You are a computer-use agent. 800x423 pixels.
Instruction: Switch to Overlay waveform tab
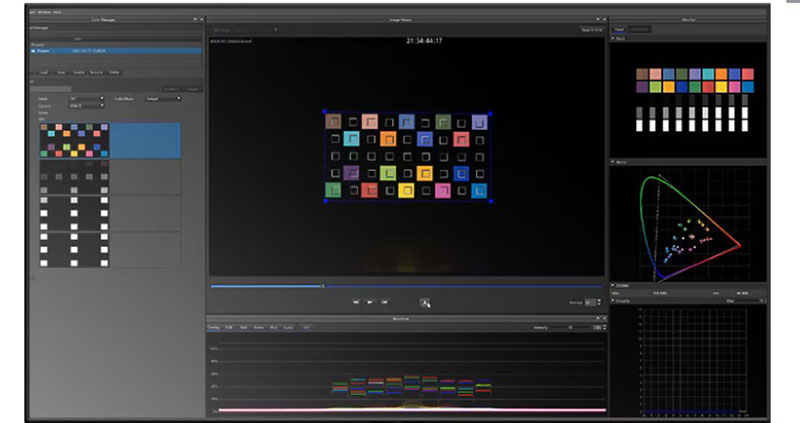coord(213,328)
